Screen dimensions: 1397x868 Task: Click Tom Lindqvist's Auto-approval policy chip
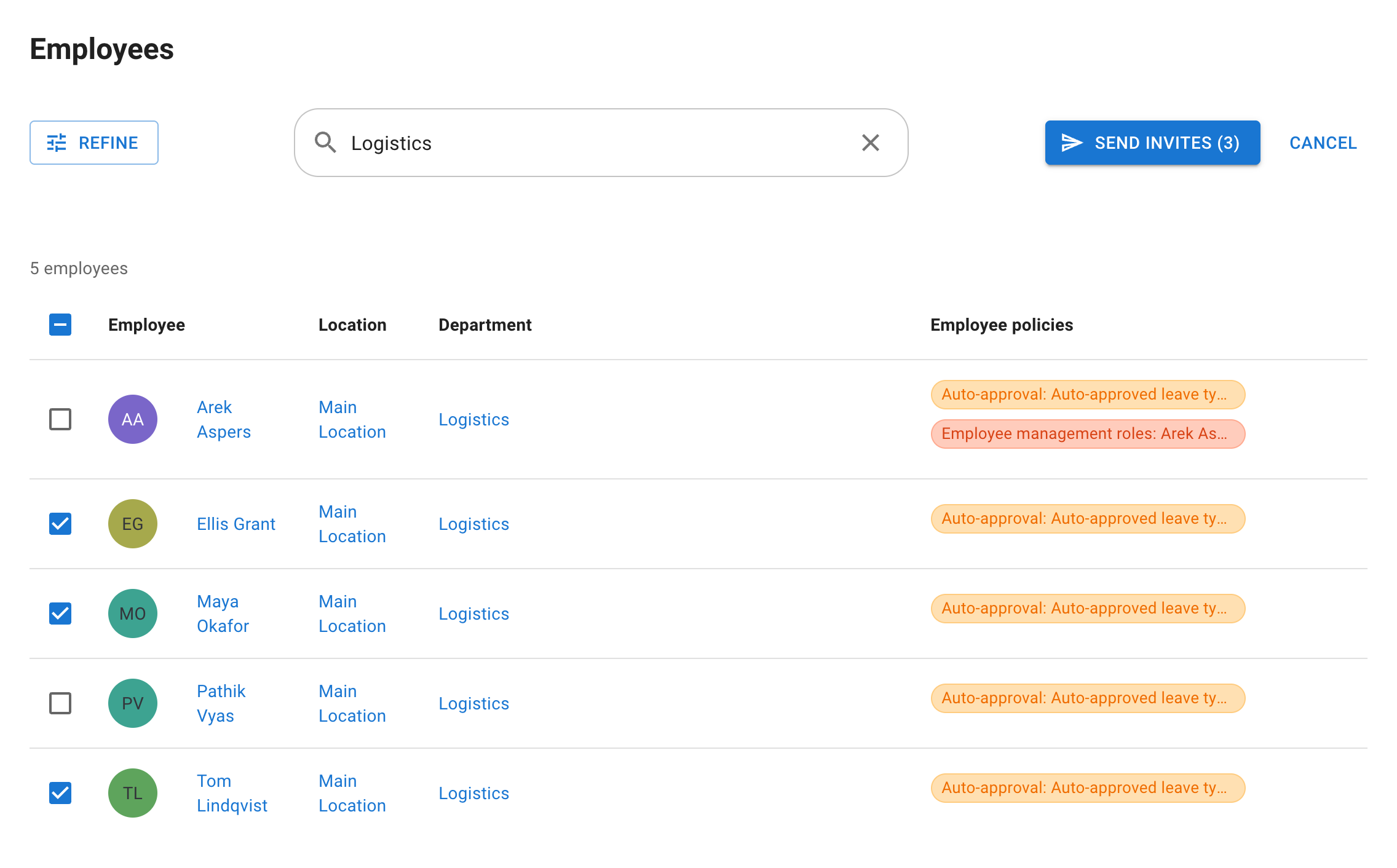point(1088,788)
